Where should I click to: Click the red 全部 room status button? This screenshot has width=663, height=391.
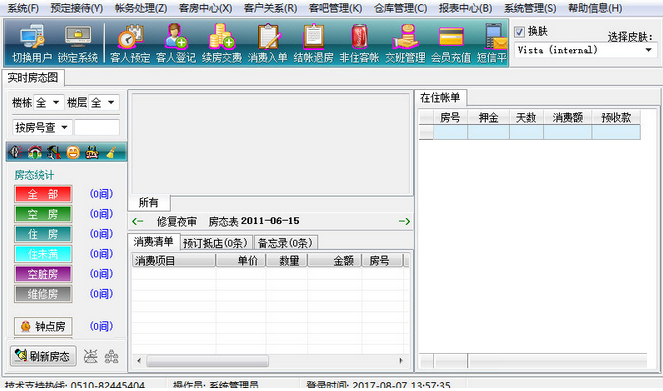(43, 194)
